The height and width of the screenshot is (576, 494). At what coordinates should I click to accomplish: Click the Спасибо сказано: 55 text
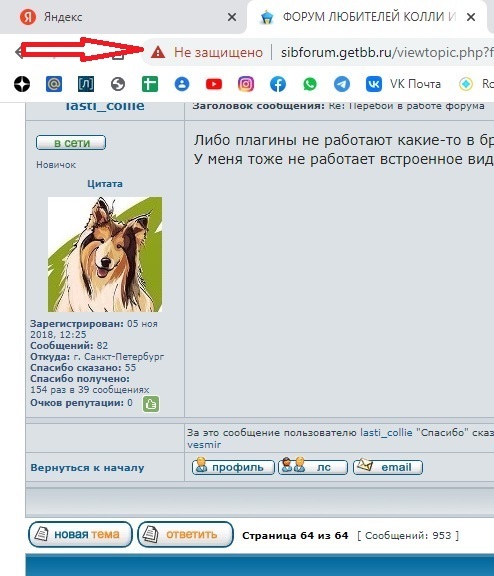coord(83,368)
